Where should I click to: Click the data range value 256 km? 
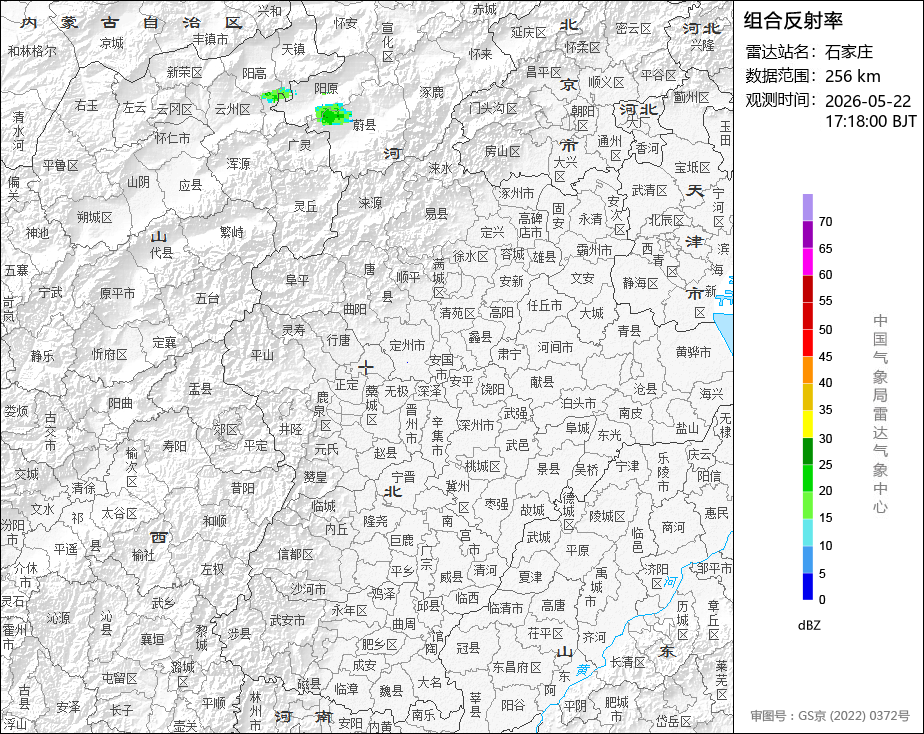coord(853,76)
